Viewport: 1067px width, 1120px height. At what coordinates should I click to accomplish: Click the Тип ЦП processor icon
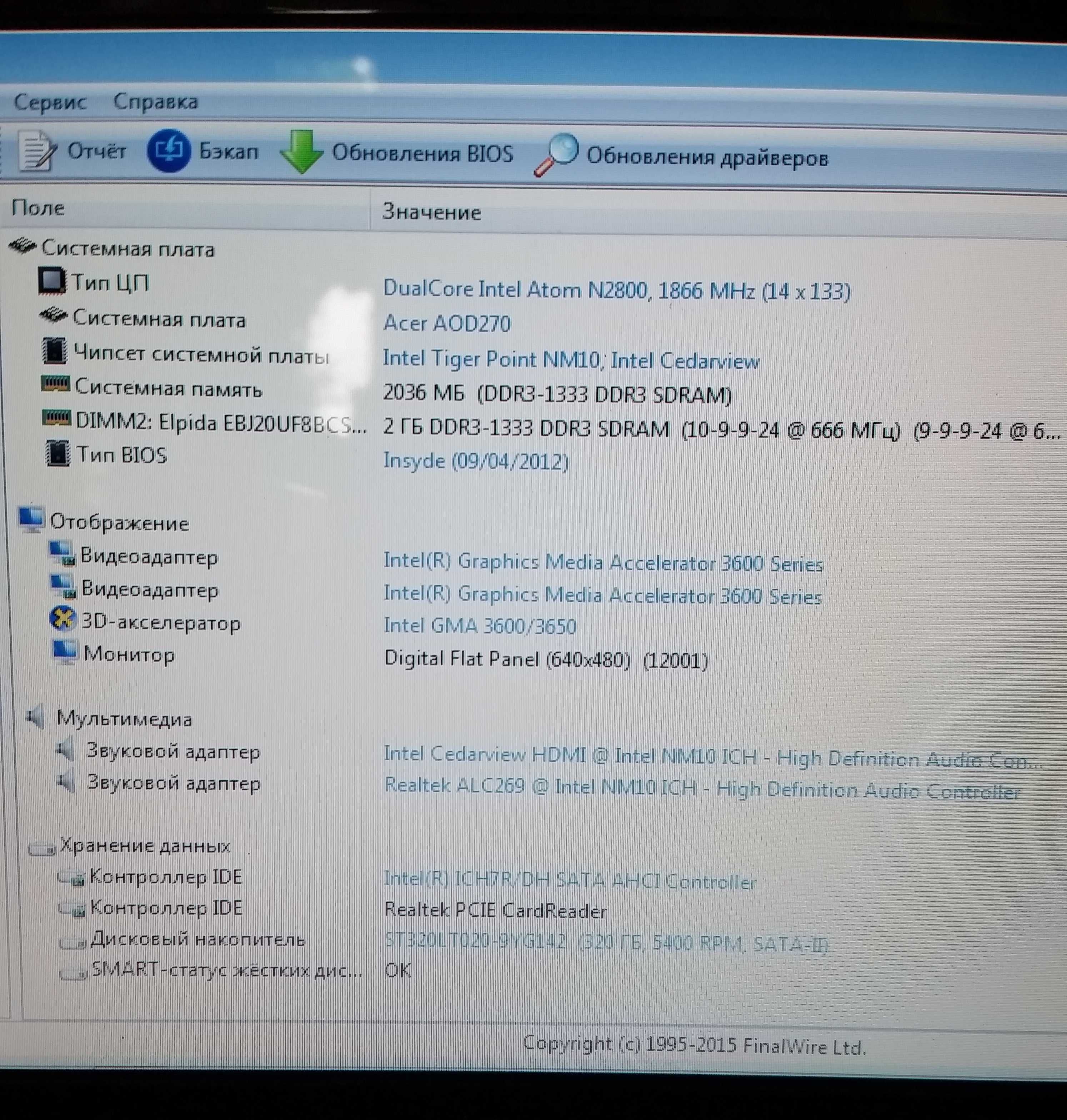pyautogui.click(x=52, y=281)
